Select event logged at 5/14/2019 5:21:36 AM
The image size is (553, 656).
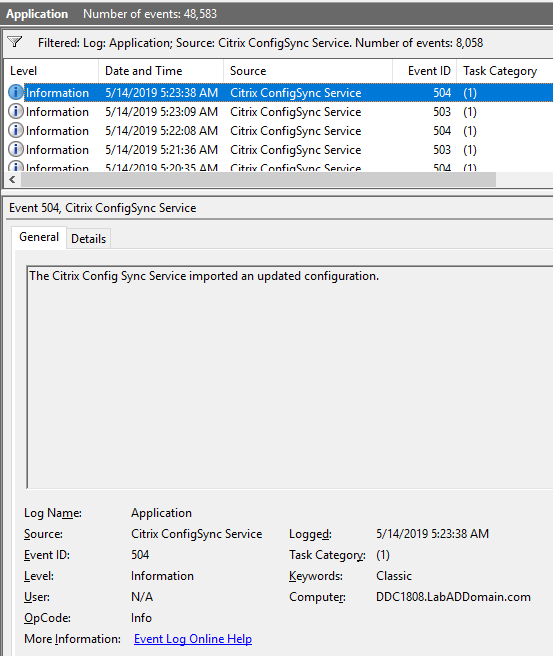(278, 150)
